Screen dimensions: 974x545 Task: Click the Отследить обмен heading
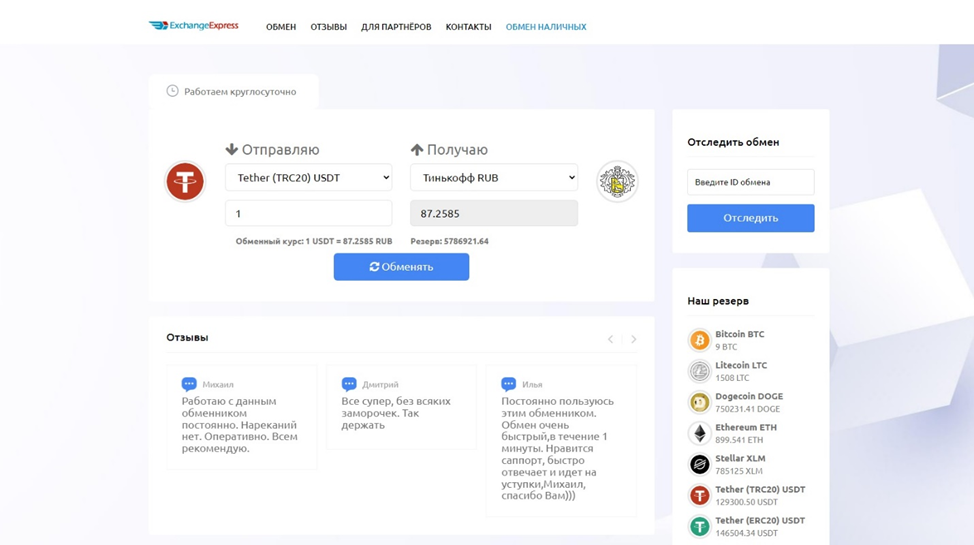pos(733,142)
